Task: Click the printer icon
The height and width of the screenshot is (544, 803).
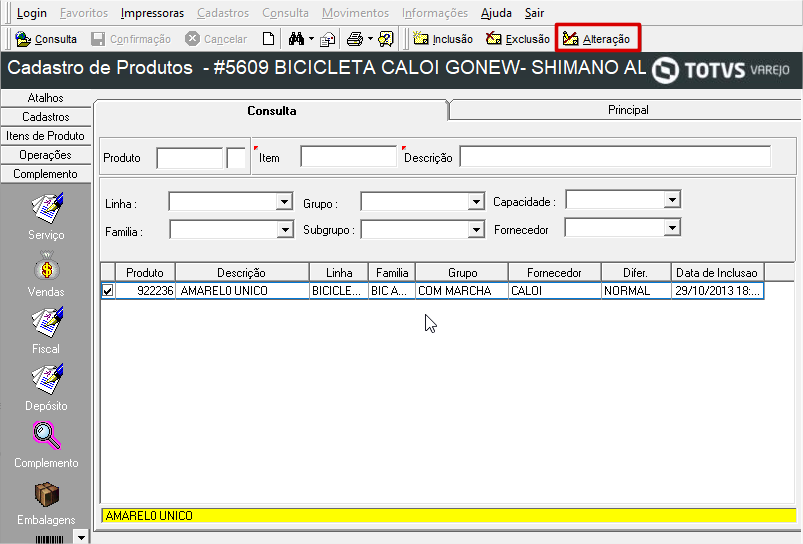Action: [355, 39]
